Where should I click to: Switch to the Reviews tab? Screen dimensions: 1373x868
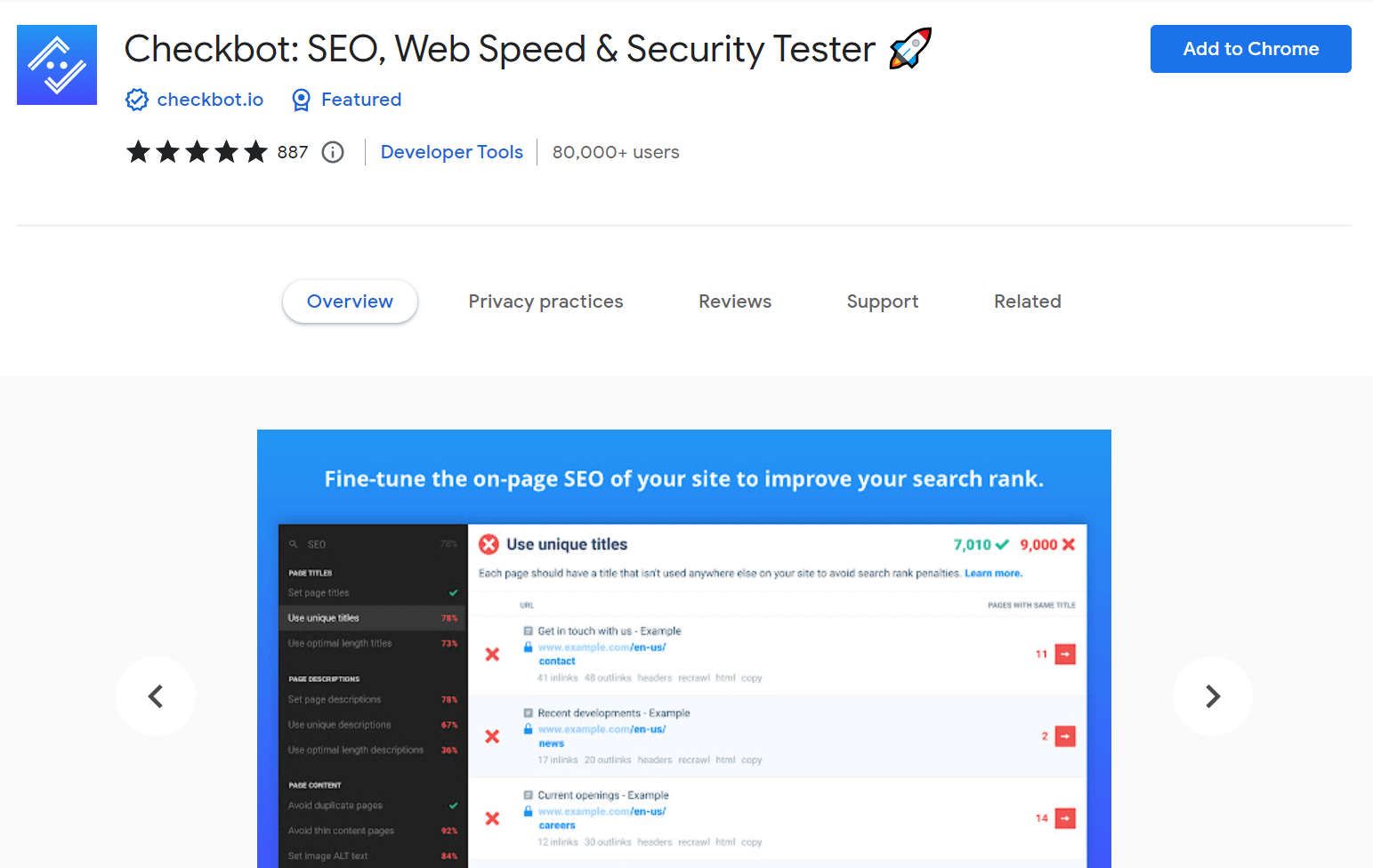tap(735, 301)
